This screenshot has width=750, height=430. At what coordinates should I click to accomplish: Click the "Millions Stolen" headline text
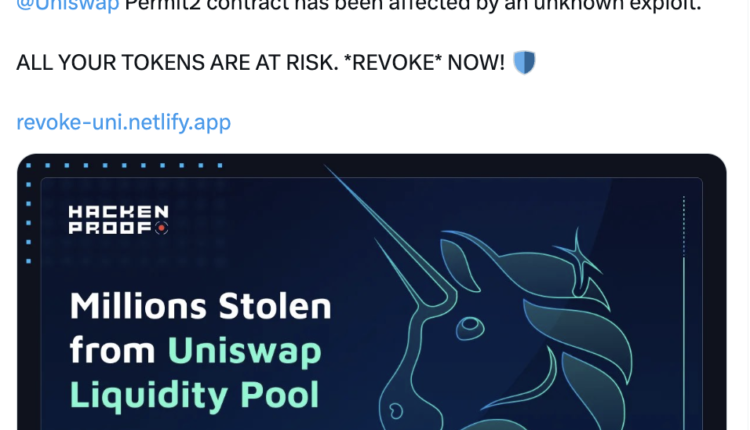[x=200, y=306]
